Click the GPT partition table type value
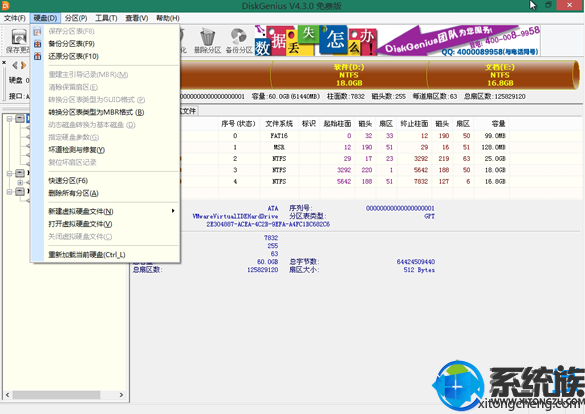585x414 pixels. point(429,216)
